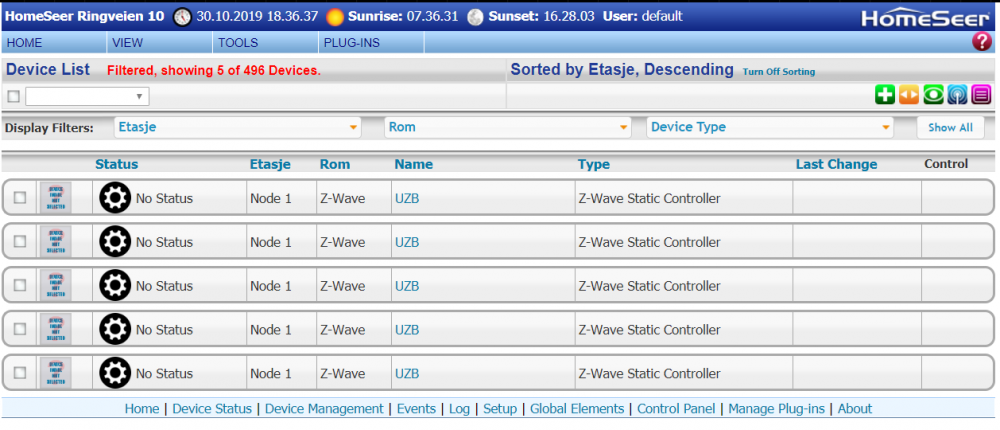Open the Rom filter dropdown
This screenshot has height=430, width=1000.
coord(508,128)
